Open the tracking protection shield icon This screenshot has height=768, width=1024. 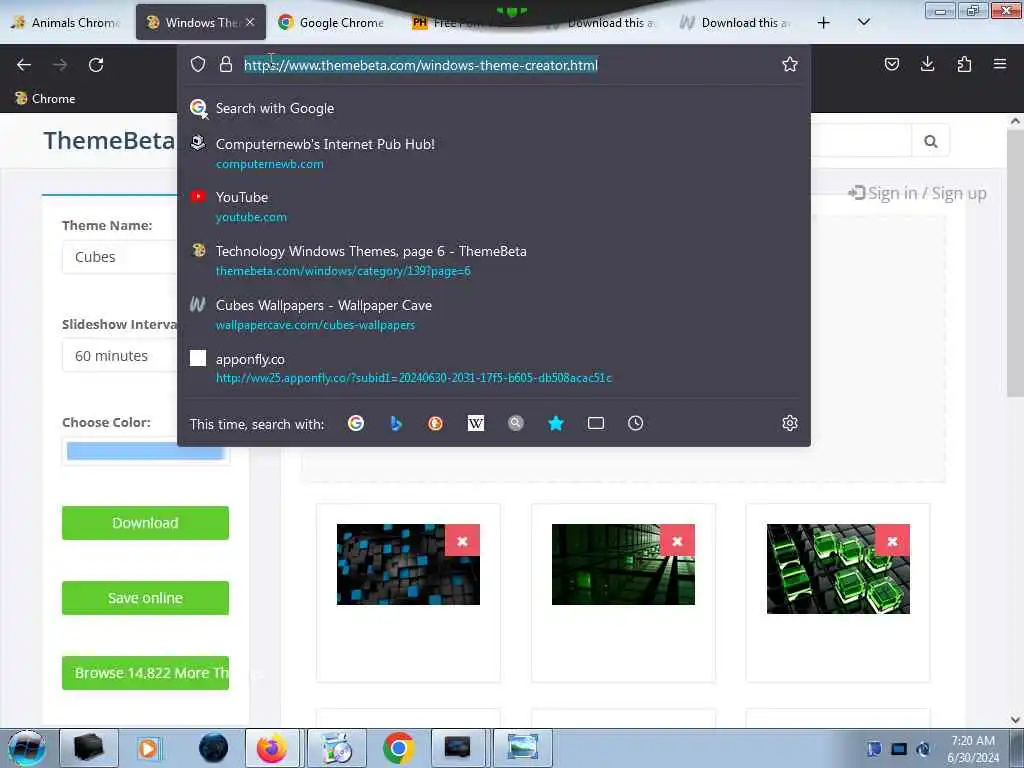(x=198, y=64)
